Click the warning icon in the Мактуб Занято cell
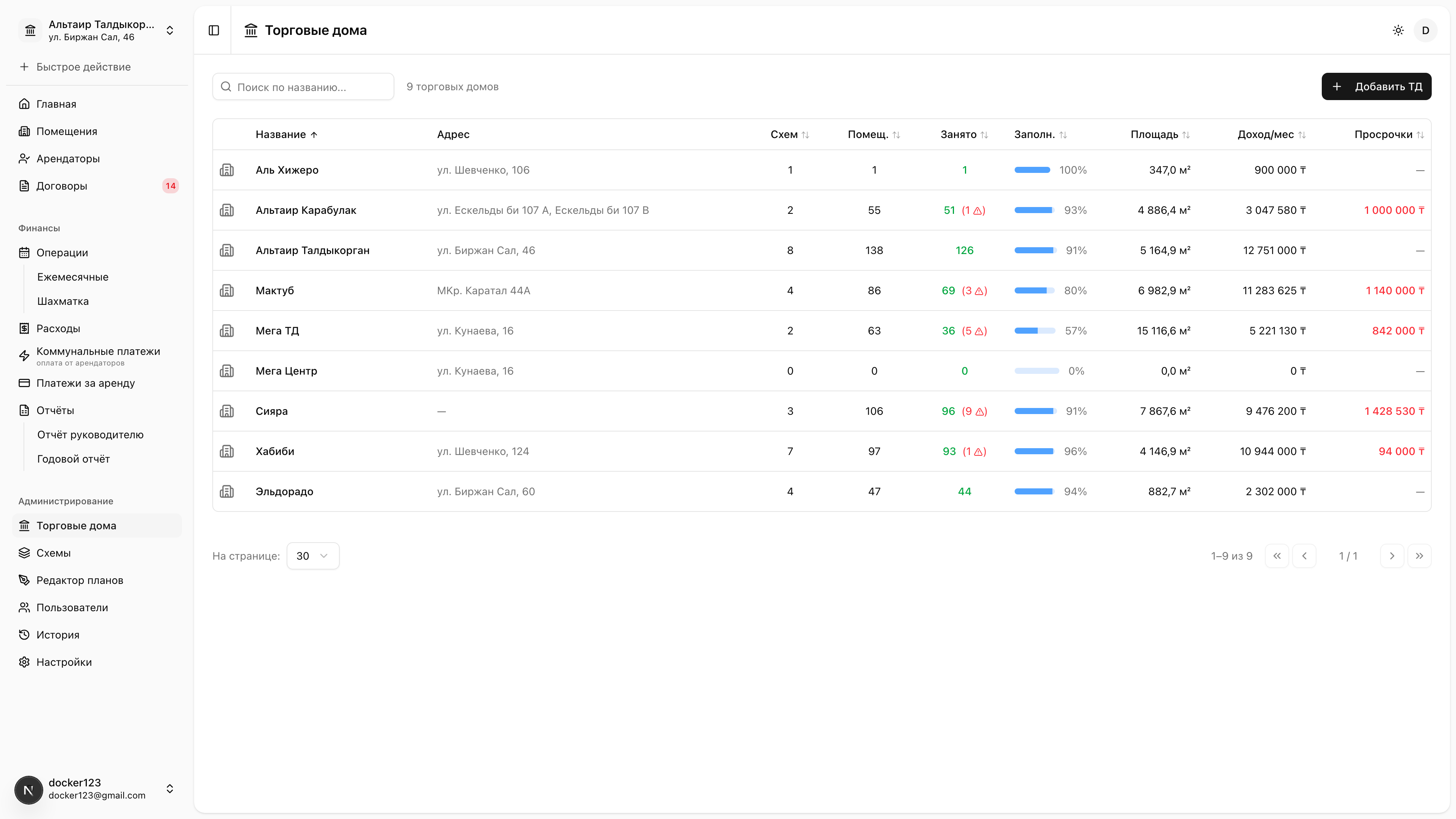 pyautogui.click(x=979, y=291)
